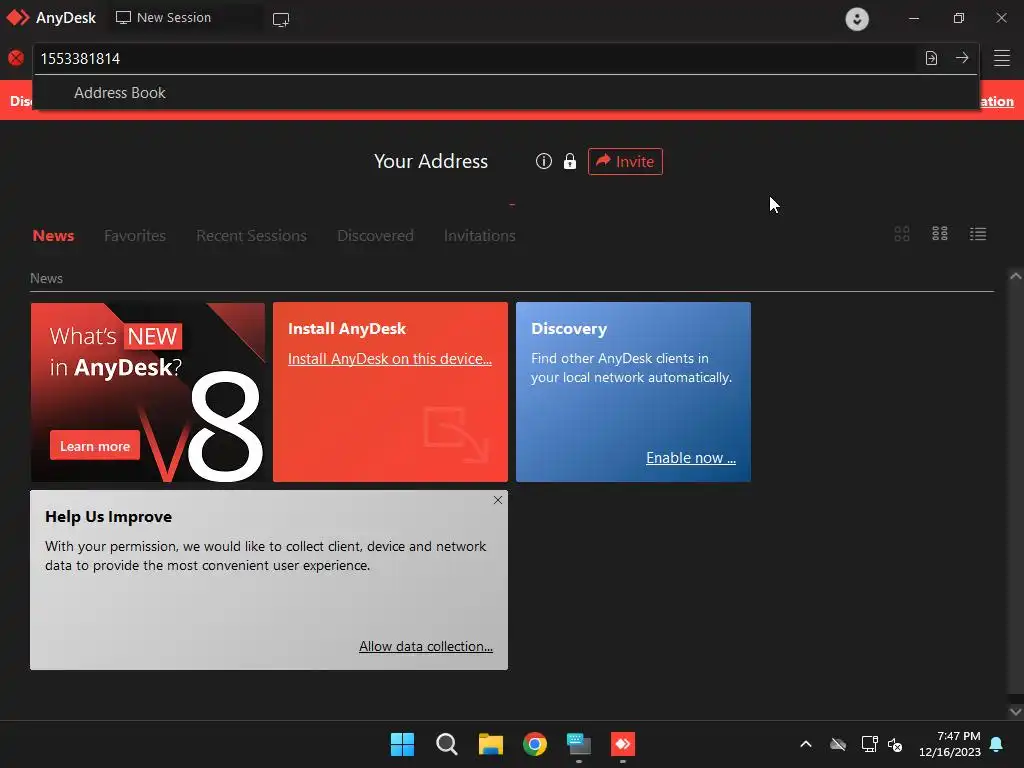Open the profile dropdown in title bar
The image size is (1024, 768).
click(x=857, y=18)
